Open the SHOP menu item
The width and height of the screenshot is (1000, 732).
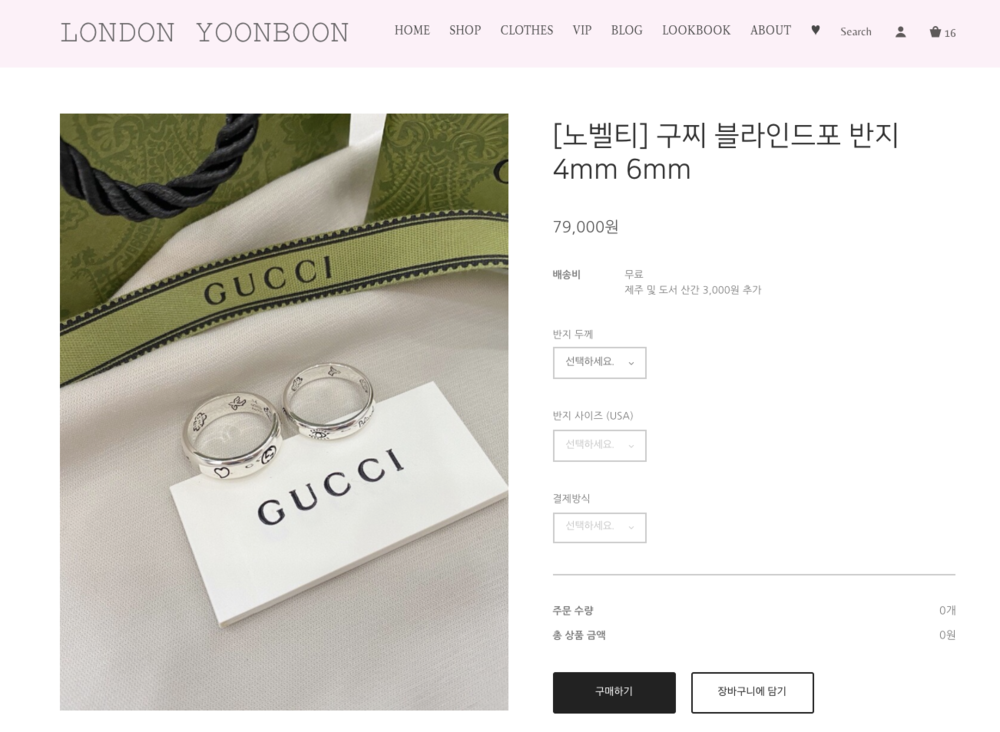point(465,31)
